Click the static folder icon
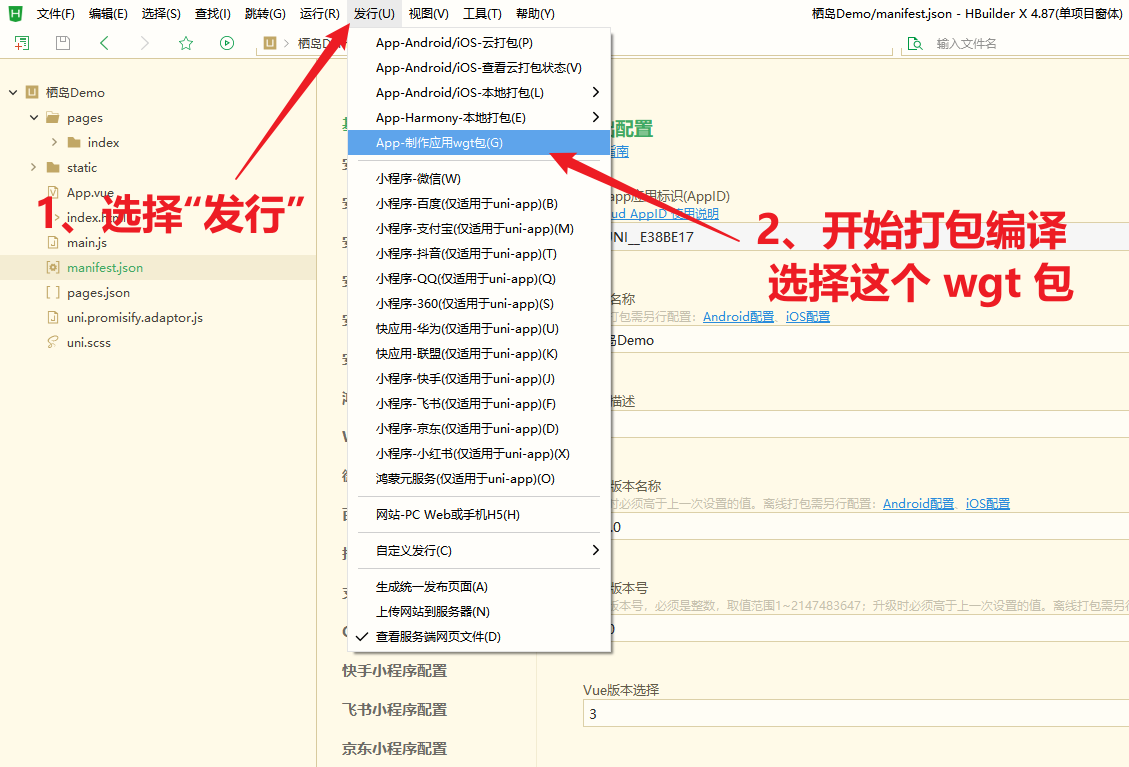This screenshot has width=1129, height=767. click(x=53, y=167)
